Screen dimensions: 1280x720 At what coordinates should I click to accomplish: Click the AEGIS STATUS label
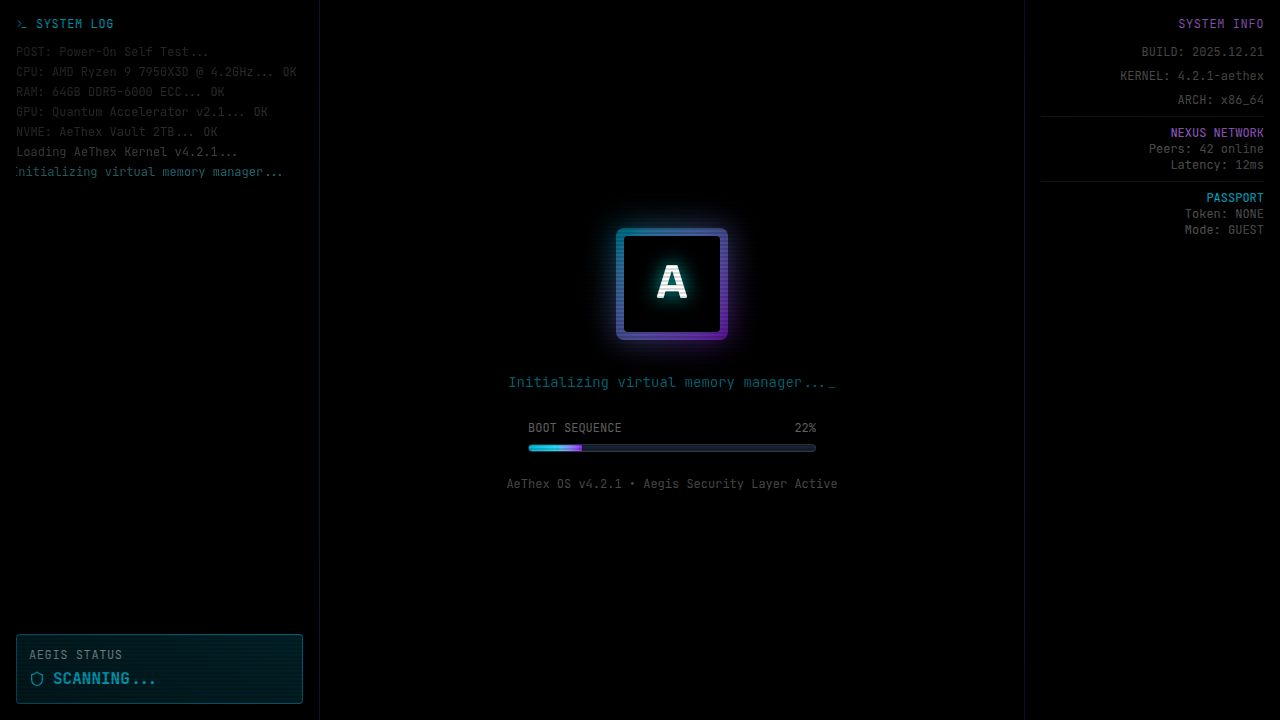coord(76,655)
